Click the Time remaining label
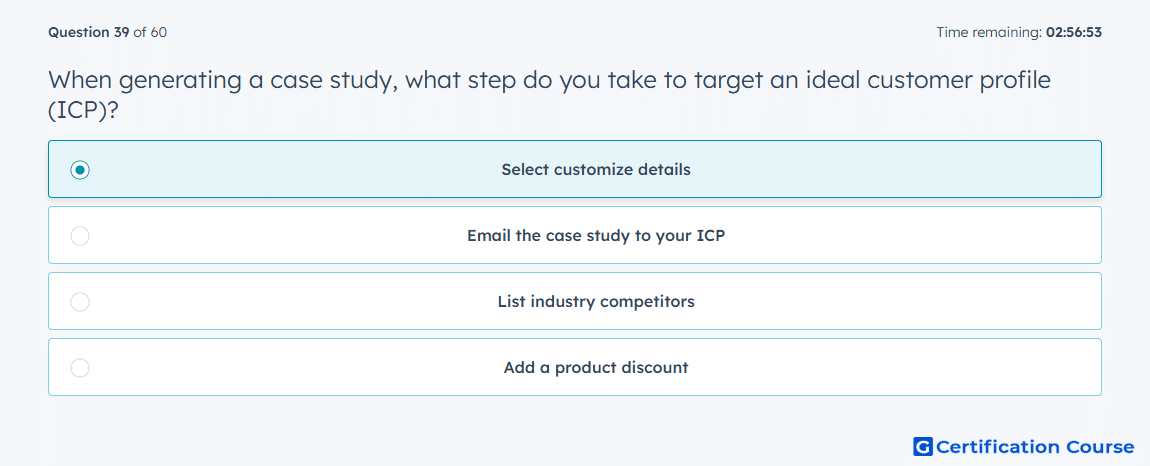The height and width of the screenshot is (466, 1150). pyautogui.click(x=989, y=32)
